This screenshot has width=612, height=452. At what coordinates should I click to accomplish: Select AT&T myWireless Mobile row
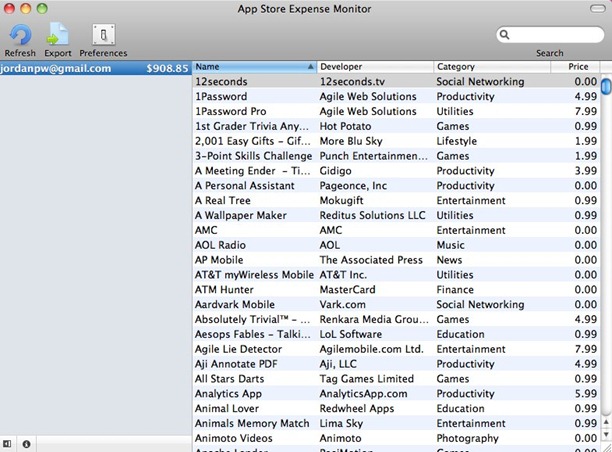click(396, 274)
